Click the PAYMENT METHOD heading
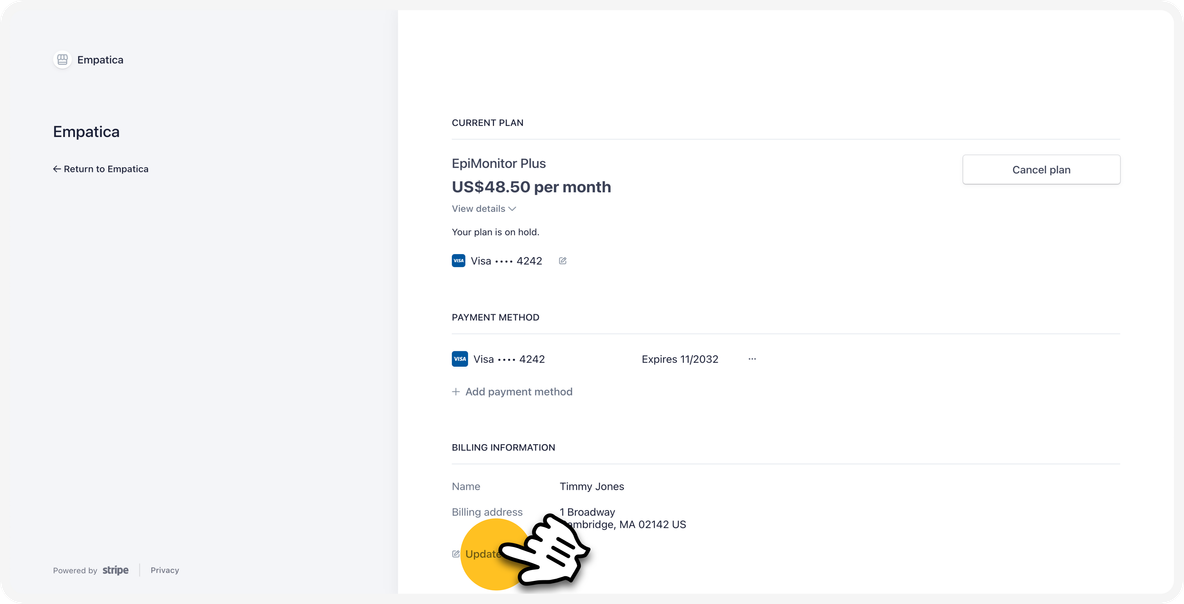This screenshot has width=1184, height=604. (495, 318)
